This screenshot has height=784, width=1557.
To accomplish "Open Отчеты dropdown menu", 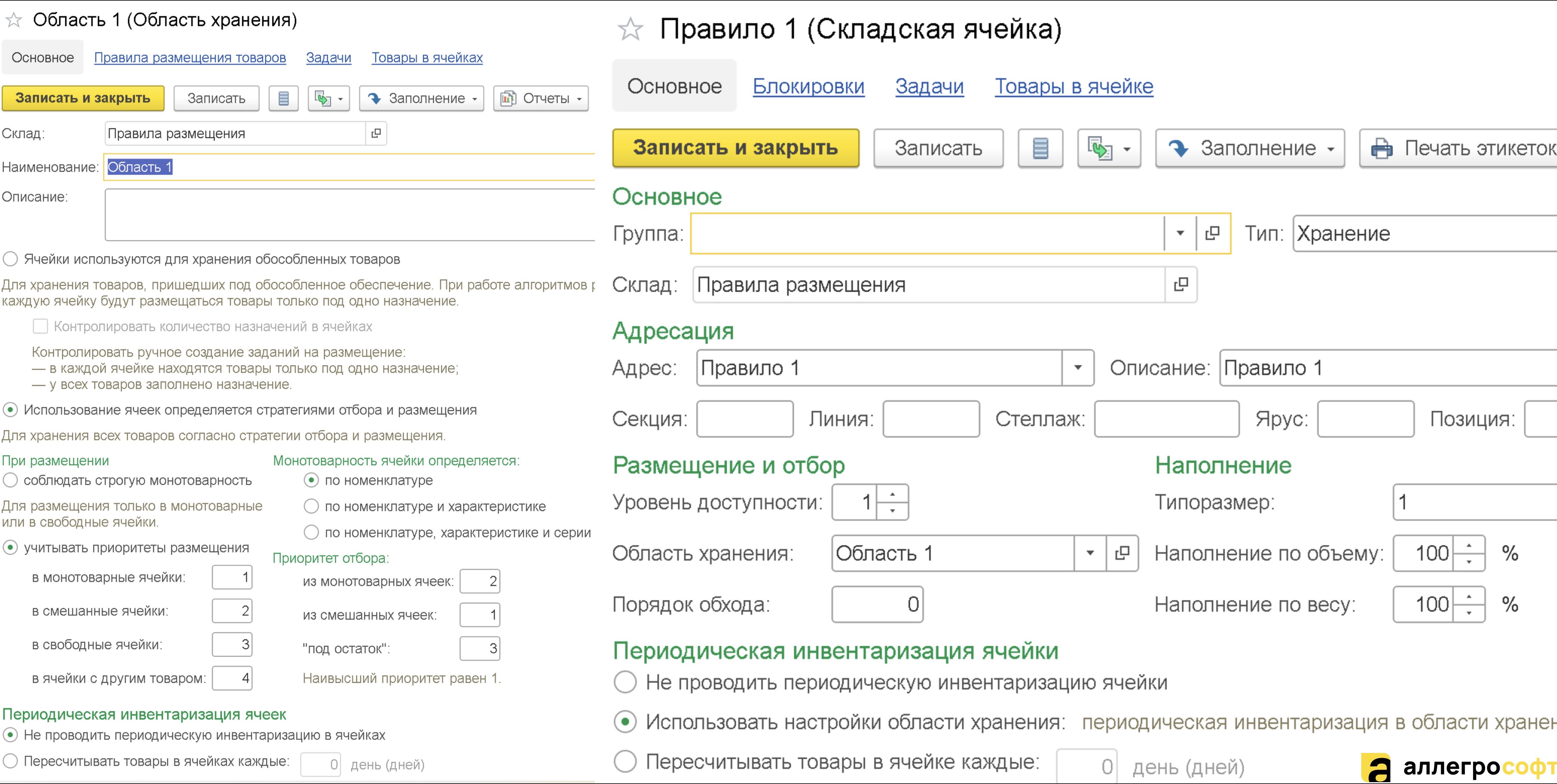I will [x=542, y=98].
